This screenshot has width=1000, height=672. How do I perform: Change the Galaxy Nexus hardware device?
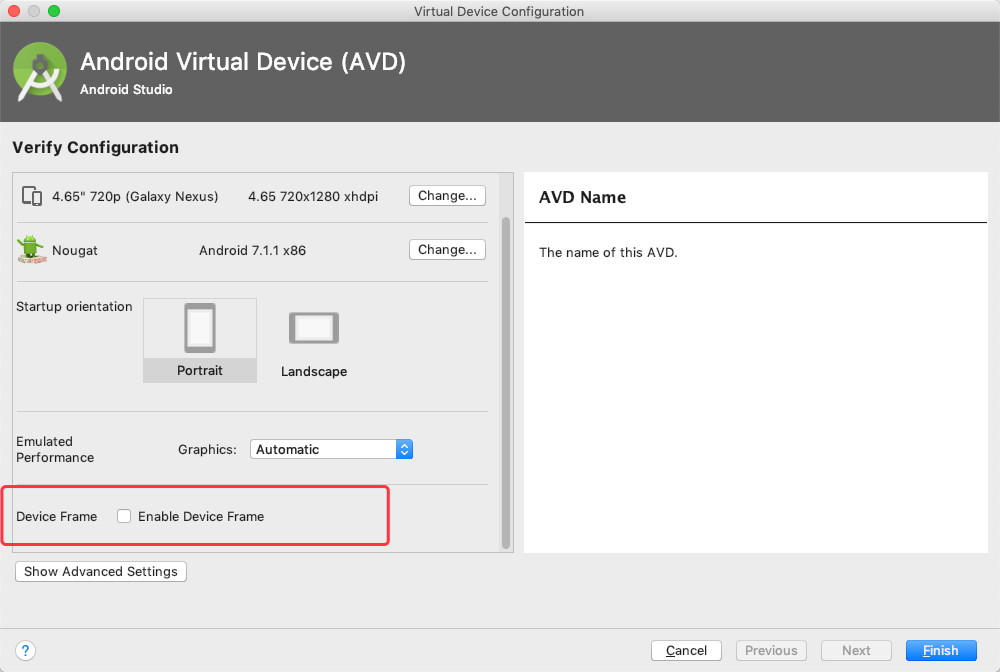(x=447, y=196)
